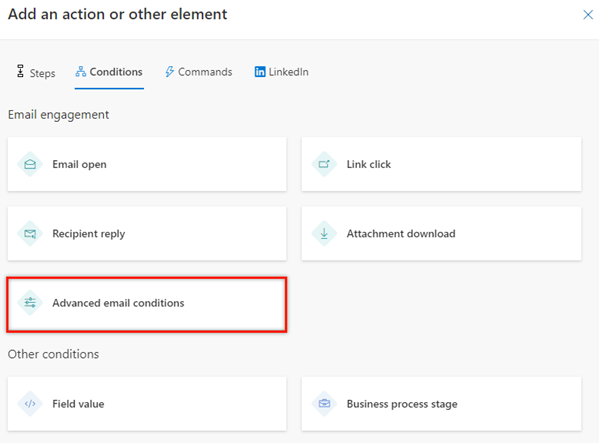Switch to the Steps tab
This screenshot has height=443, width=599.
36,72
